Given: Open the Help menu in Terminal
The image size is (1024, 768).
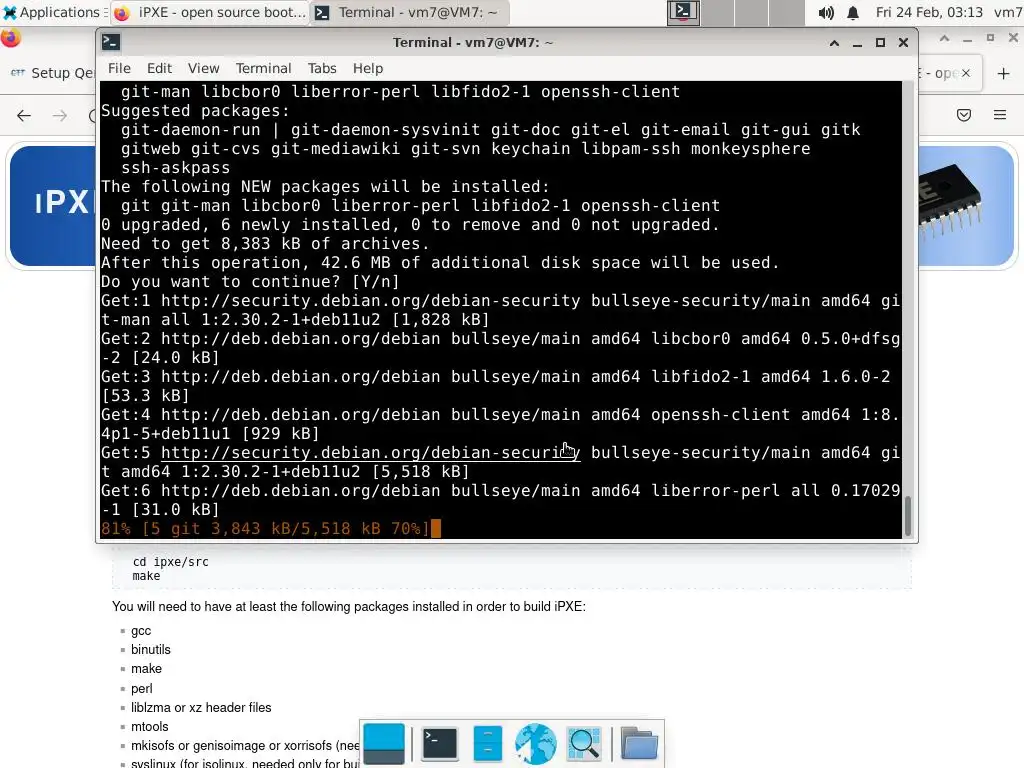Looking at the screenshot, I should coord(368,69).
